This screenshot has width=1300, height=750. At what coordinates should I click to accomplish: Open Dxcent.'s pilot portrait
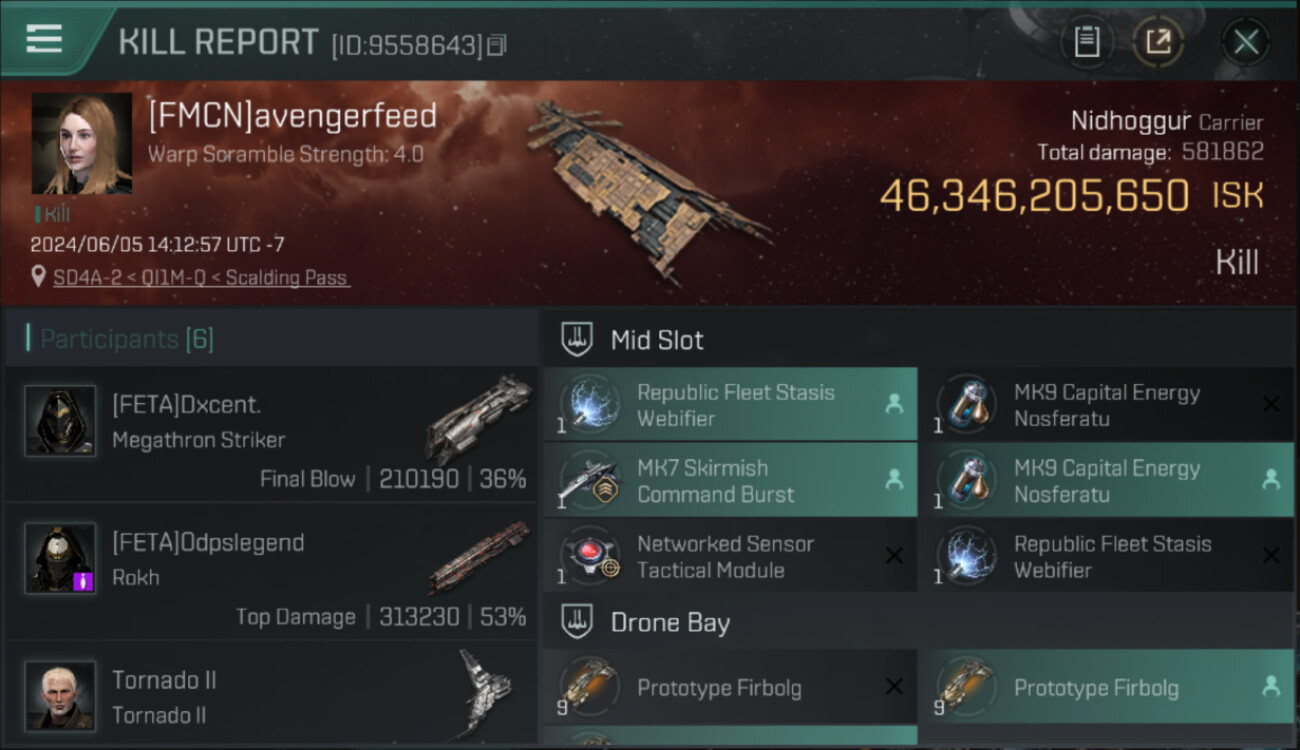(x=60, y=421)
